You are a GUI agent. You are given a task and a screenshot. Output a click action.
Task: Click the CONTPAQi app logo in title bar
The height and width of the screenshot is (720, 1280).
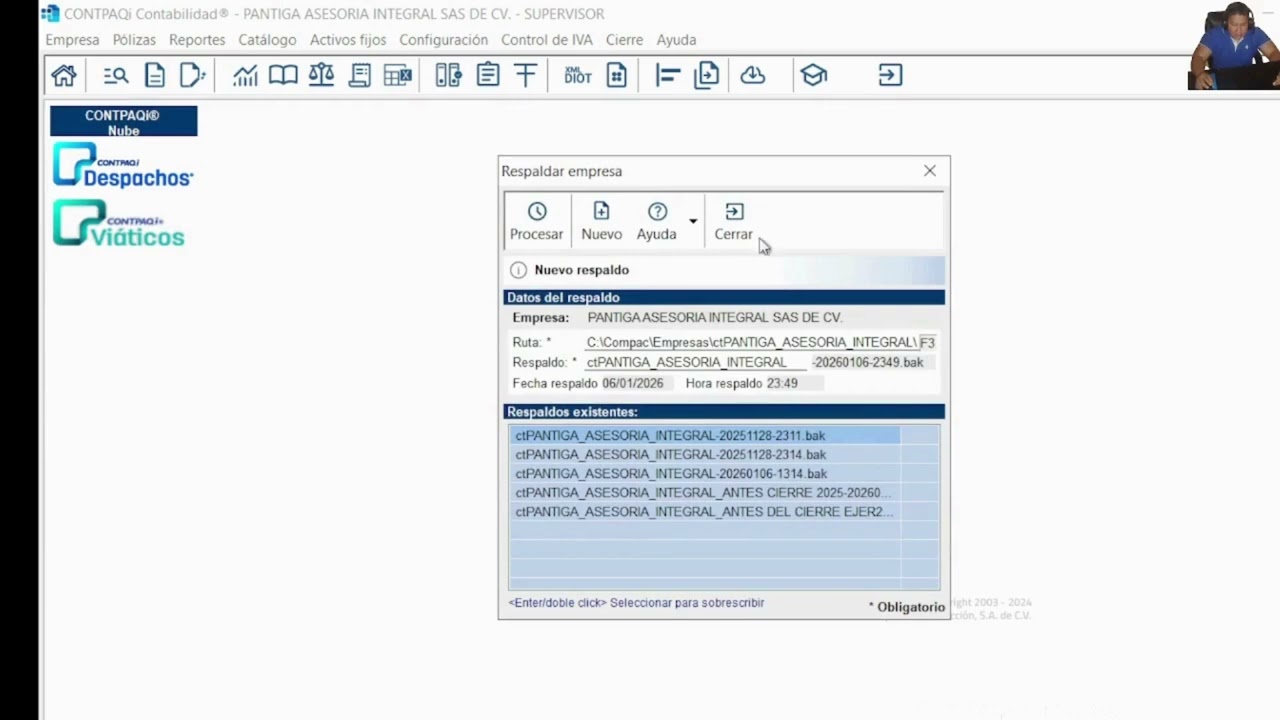[50, 14]
